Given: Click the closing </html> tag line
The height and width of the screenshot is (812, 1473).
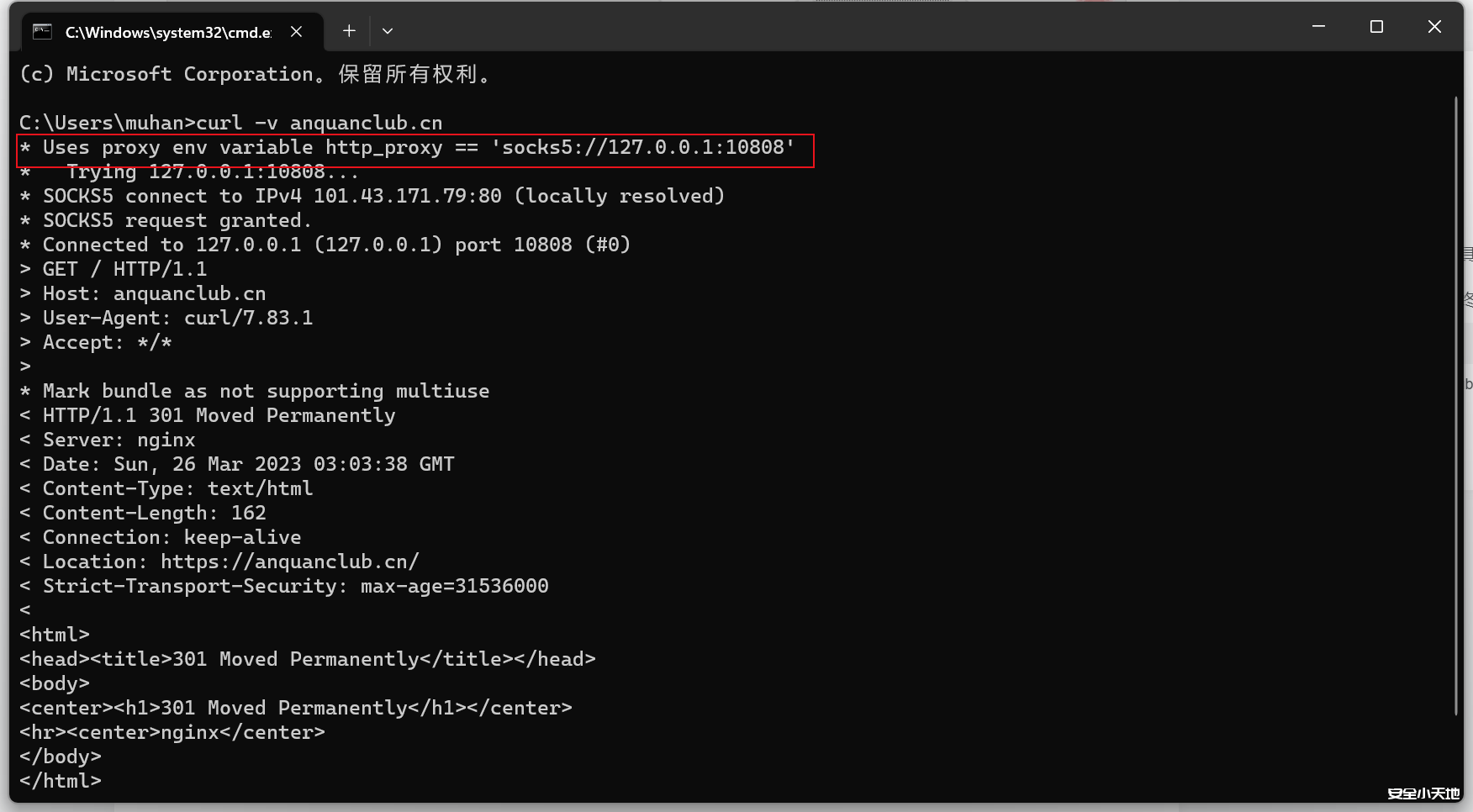Looking at the screenshot, I should [x=61, y=781].
